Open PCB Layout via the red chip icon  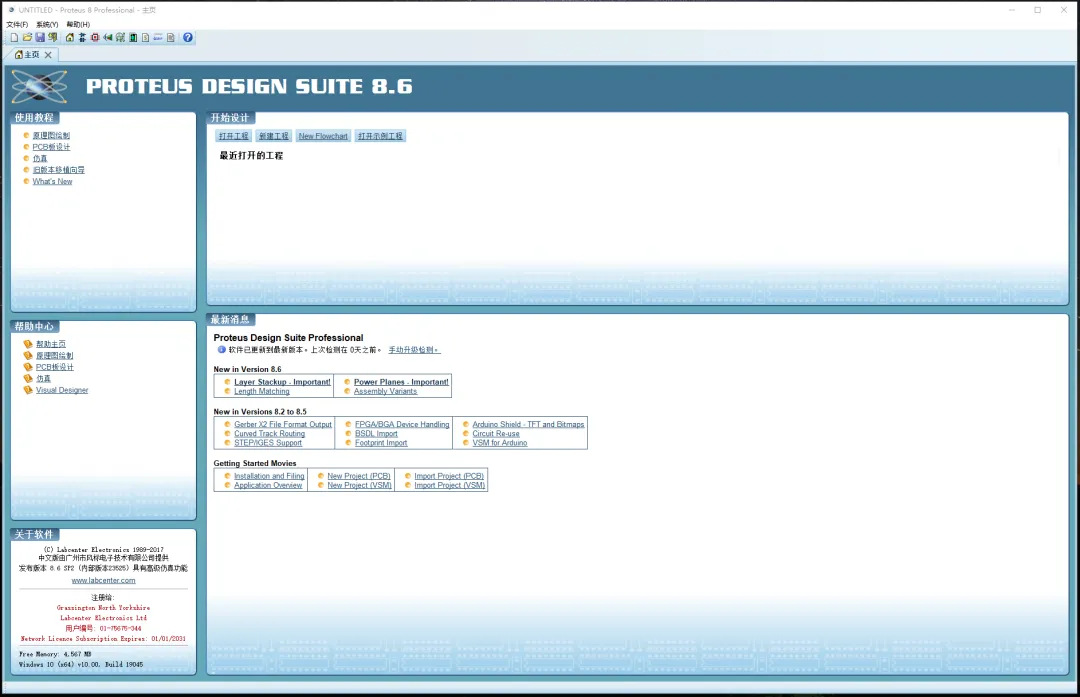[x=95, y=37]
